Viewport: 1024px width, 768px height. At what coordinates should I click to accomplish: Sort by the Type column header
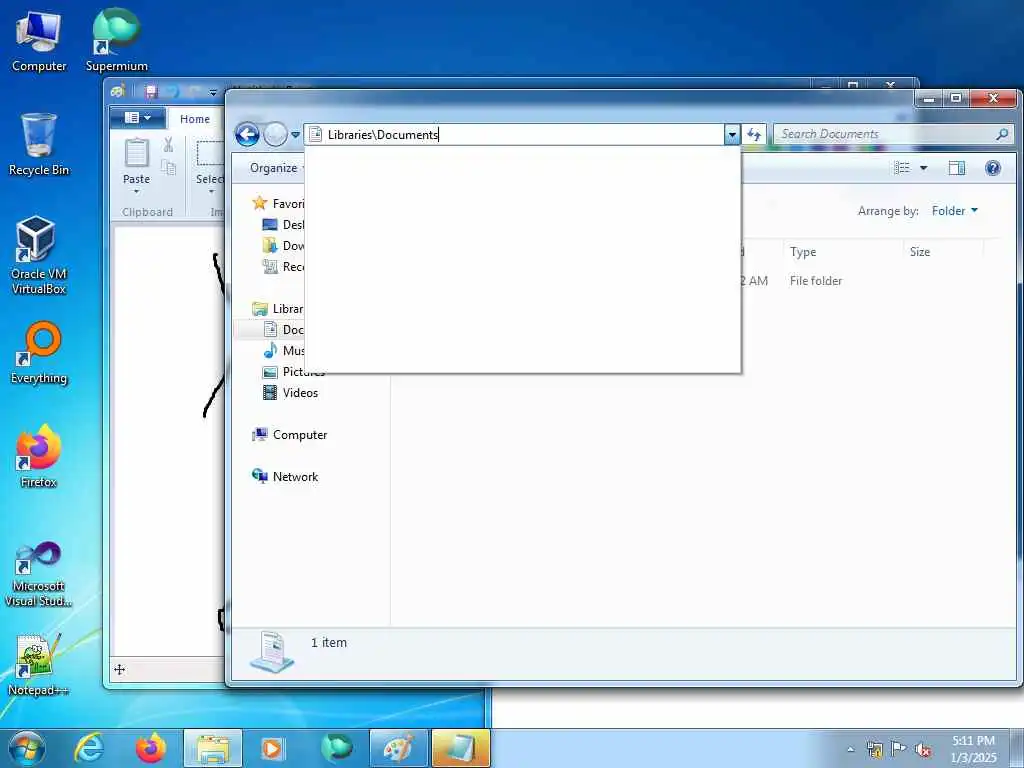pos(842,251)
